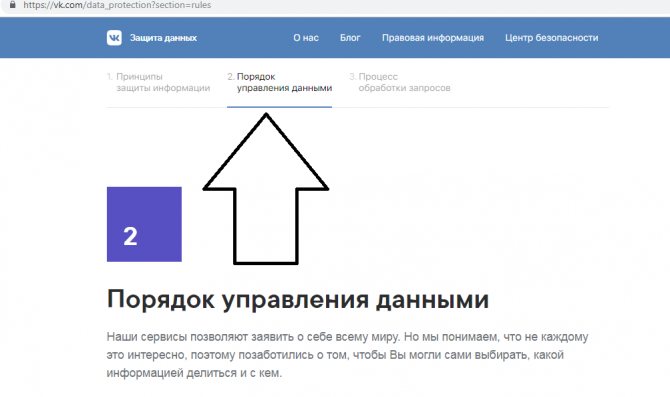The image size is (670, 397).
Task: Click the large black upward arrow graphic
Action: click(x=265, y=188)
